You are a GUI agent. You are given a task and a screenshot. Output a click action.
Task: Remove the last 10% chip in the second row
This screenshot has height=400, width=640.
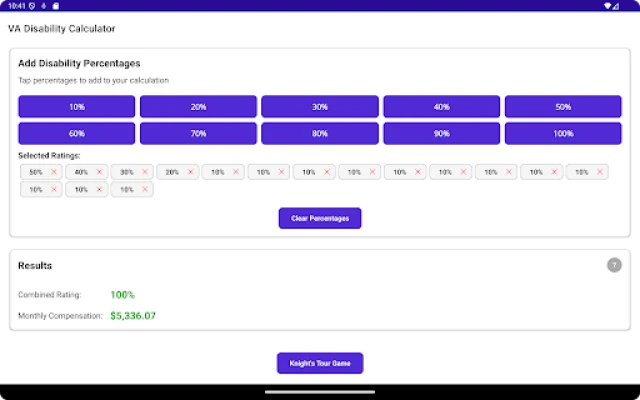pos(145,189)
